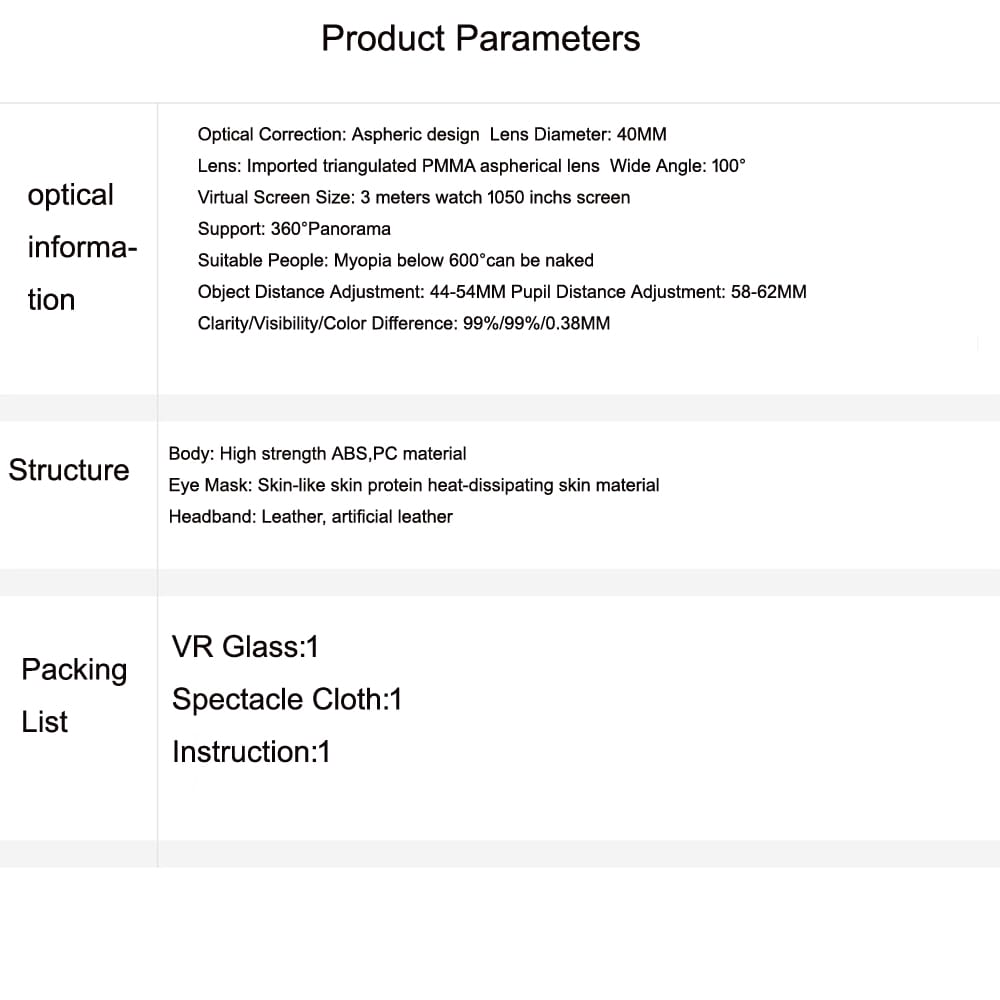Click the Product Parameters heading
The width and height of the screenshot is (1000, 1000).
point(480,39)
